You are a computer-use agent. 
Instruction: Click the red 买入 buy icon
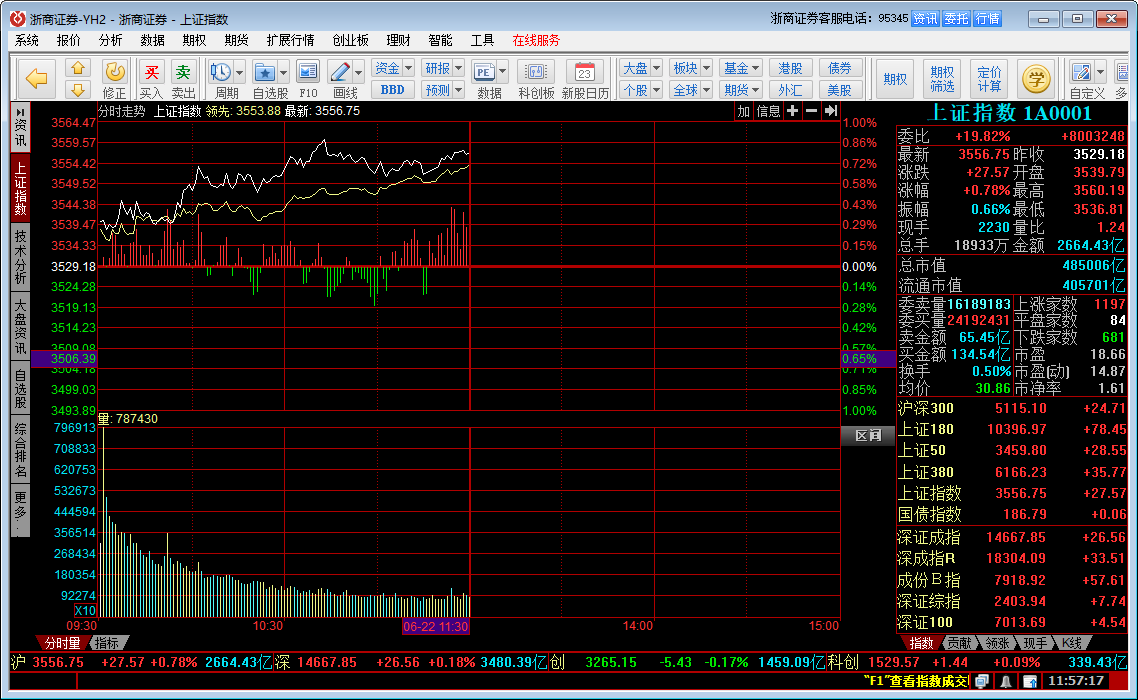coord(152,73)
